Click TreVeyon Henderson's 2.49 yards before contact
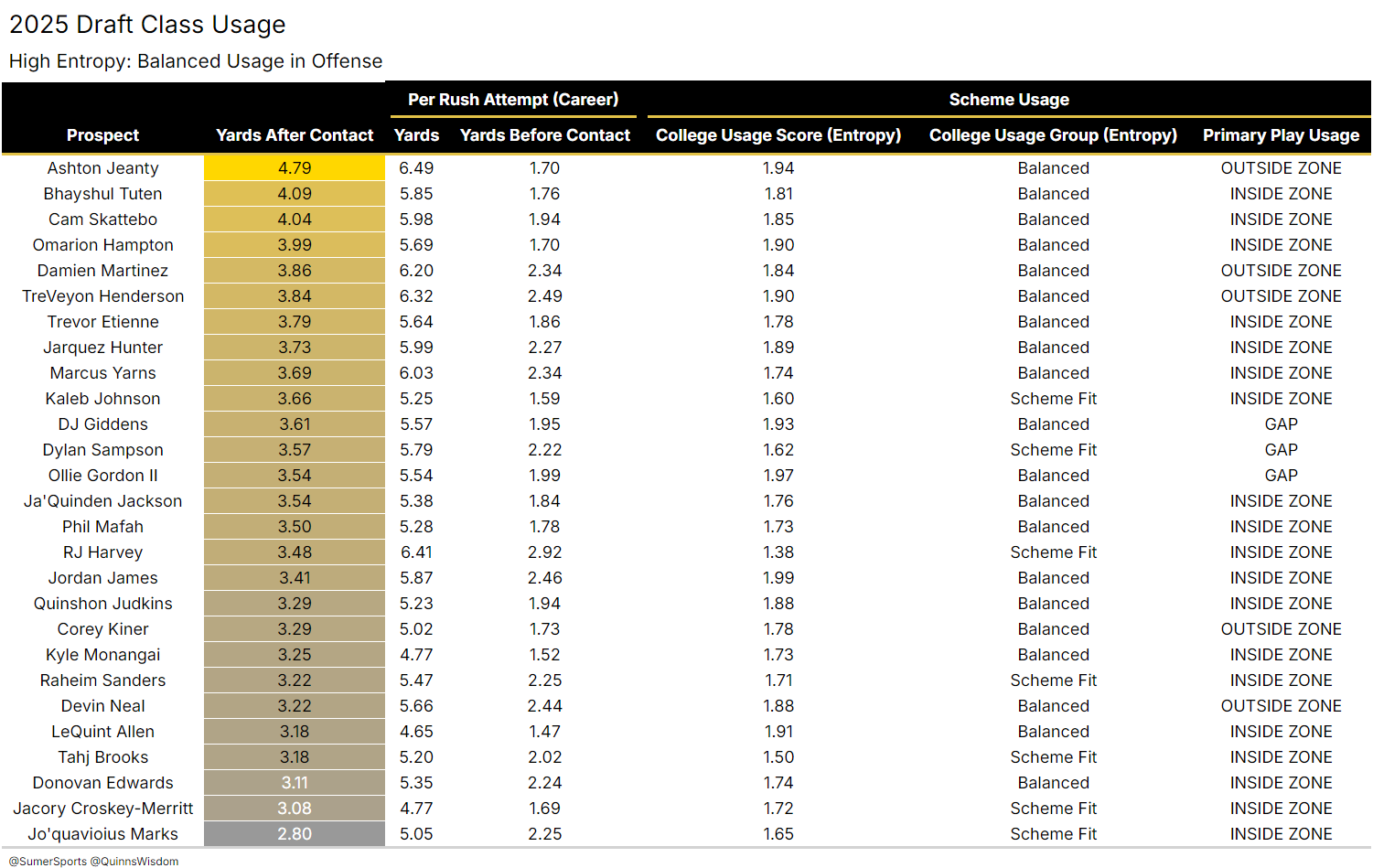 click(545, 296)
